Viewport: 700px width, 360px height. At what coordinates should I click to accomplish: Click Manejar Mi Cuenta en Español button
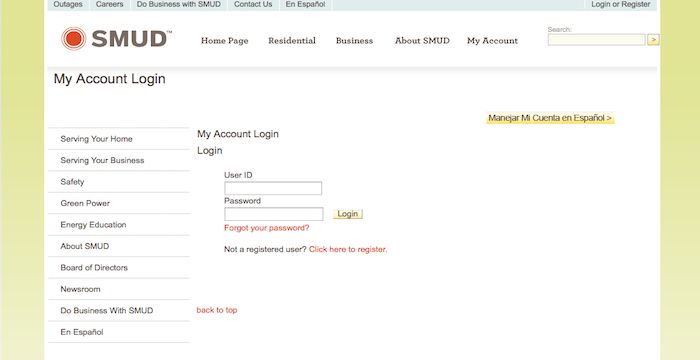click(550, 118)
